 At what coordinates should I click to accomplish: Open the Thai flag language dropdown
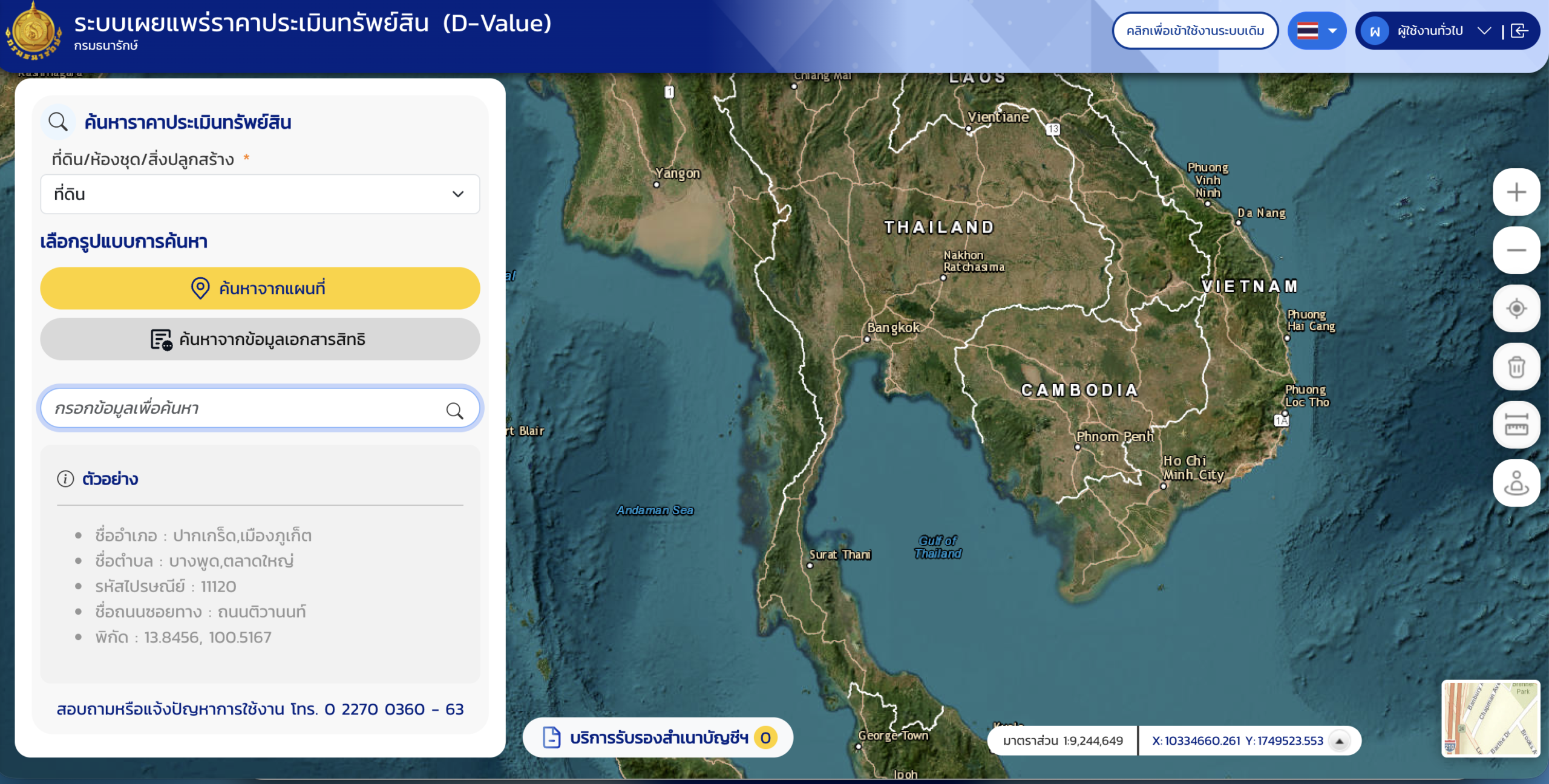pos(1317,31)
